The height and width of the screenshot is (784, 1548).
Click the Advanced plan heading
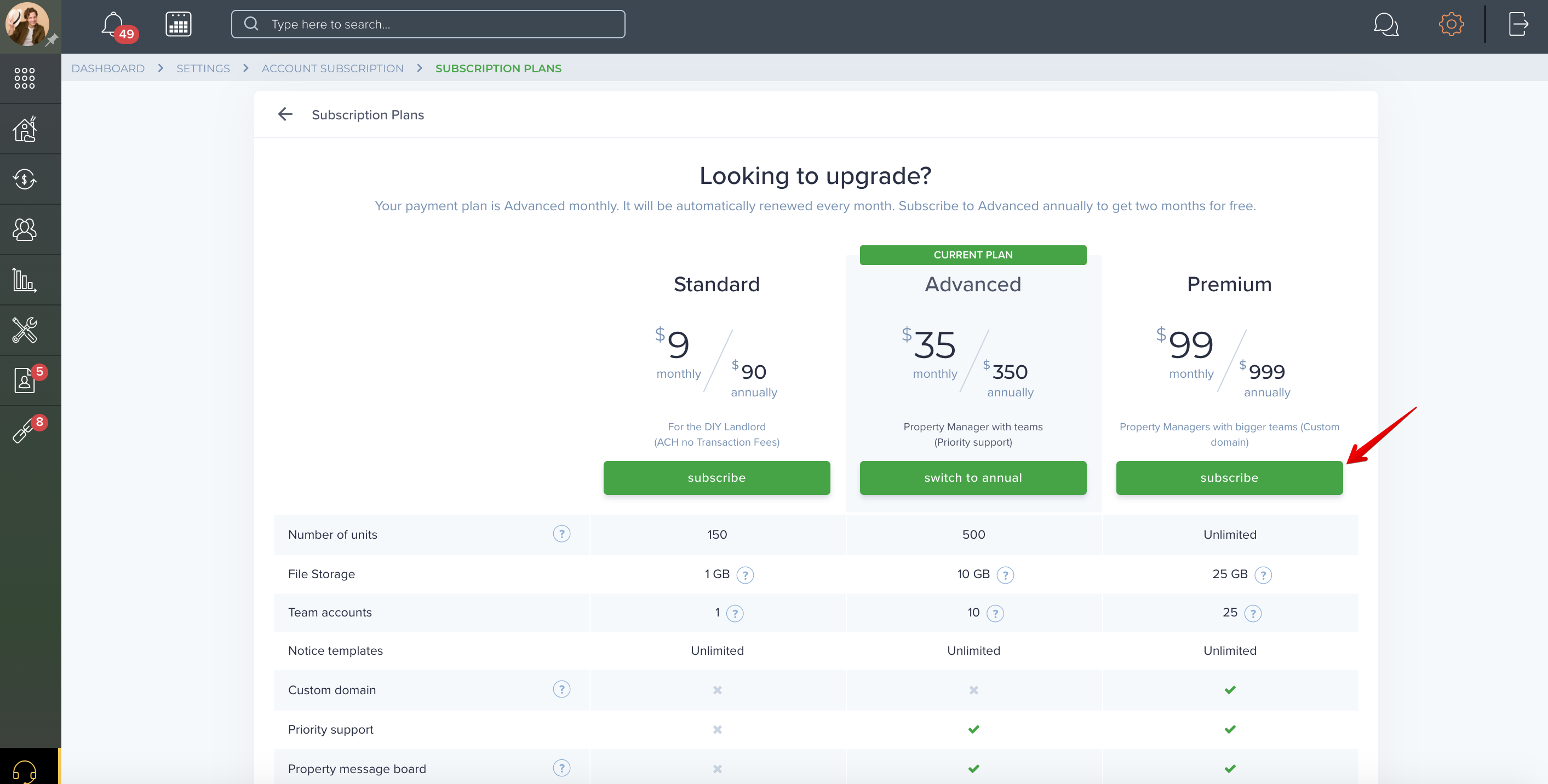click(973, 284)
